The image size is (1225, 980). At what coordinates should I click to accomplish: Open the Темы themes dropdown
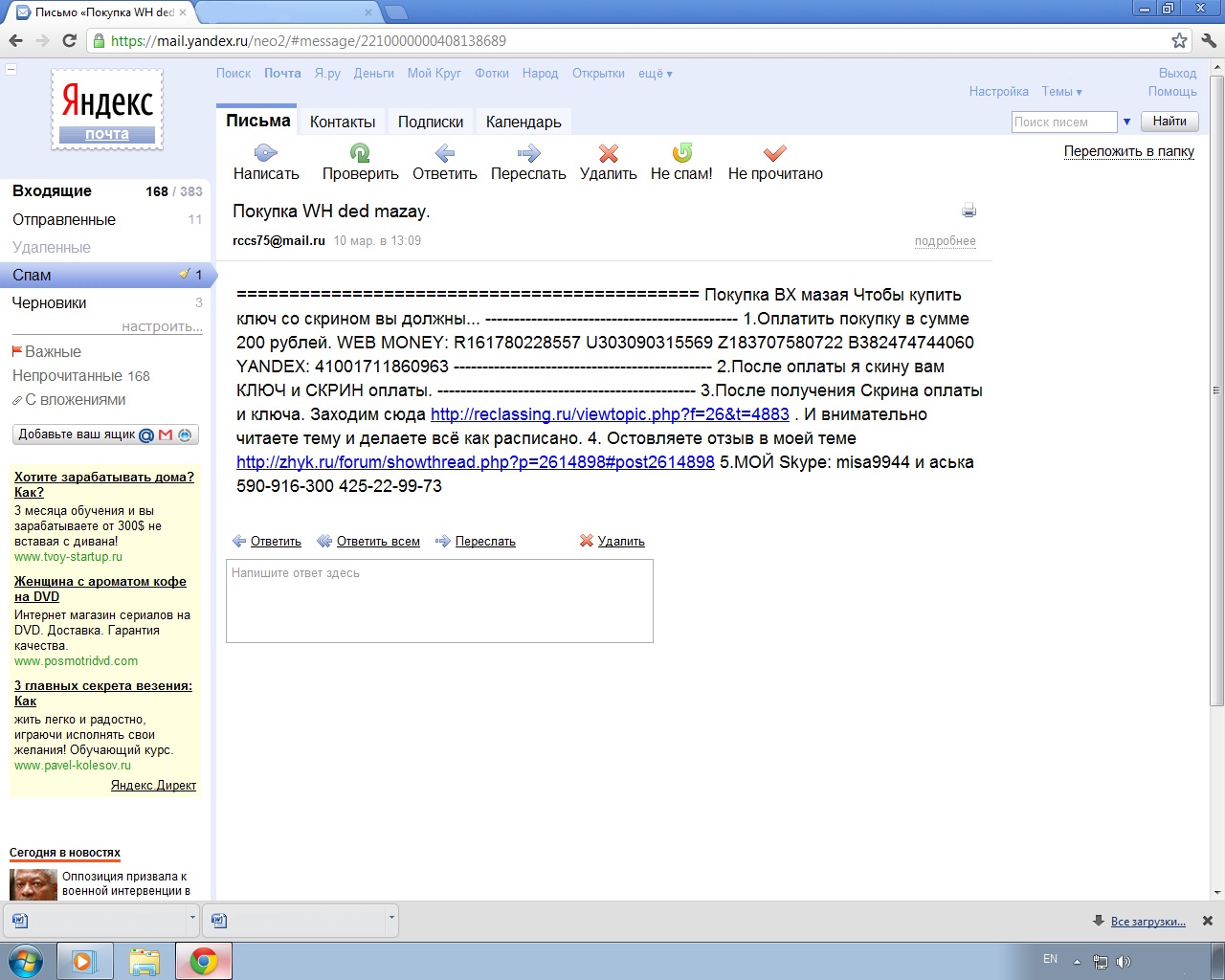(x=1061, y=92)
